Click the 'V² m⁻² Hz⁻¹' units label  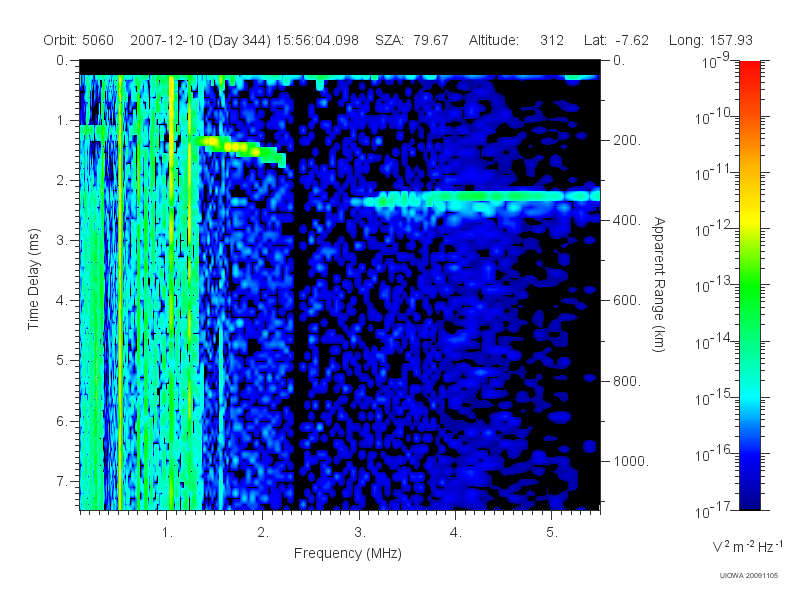[x=747, y=546]
